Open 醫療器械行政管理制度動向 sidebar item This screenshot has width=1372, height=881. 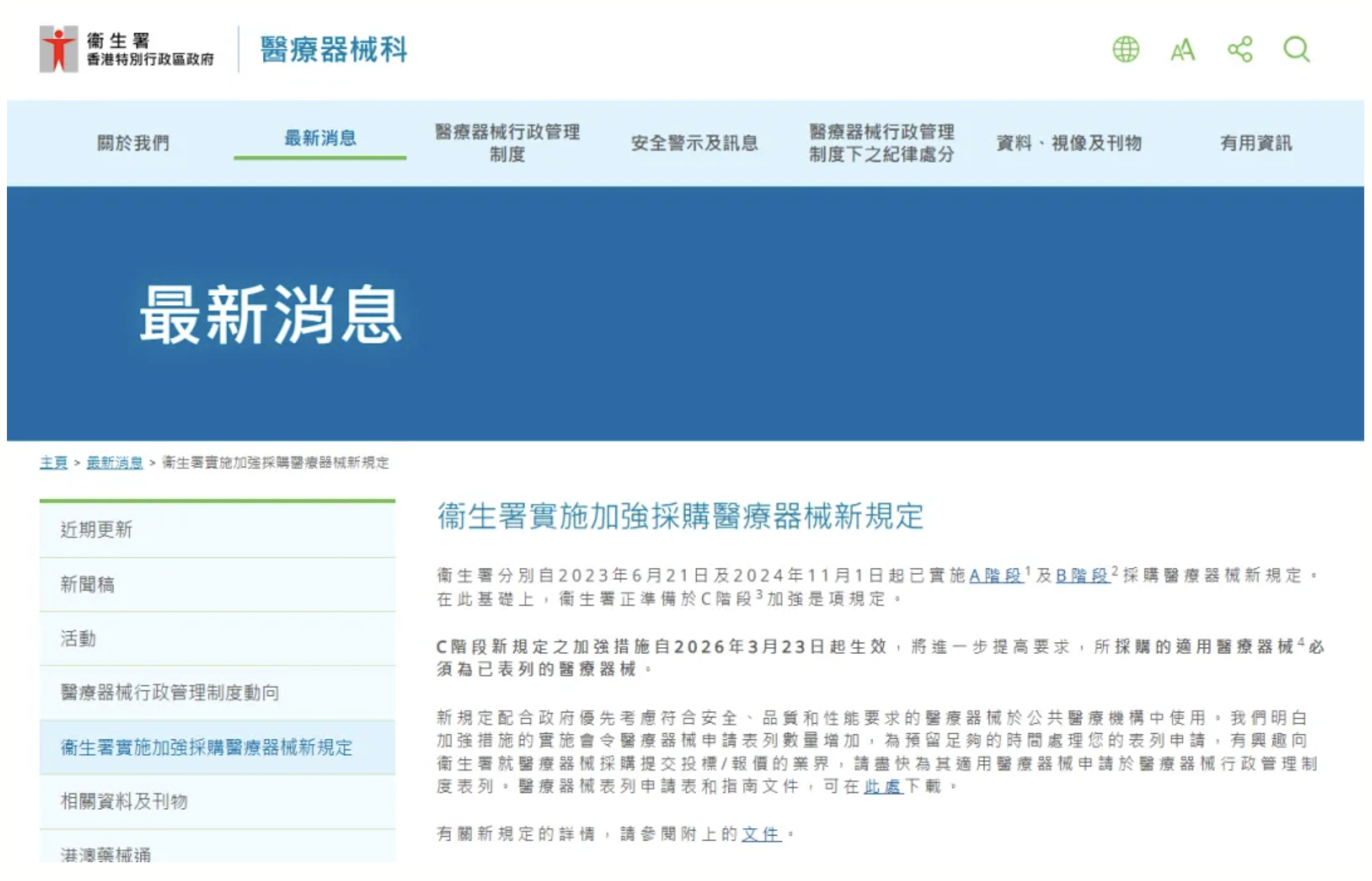tap(170, 693)
